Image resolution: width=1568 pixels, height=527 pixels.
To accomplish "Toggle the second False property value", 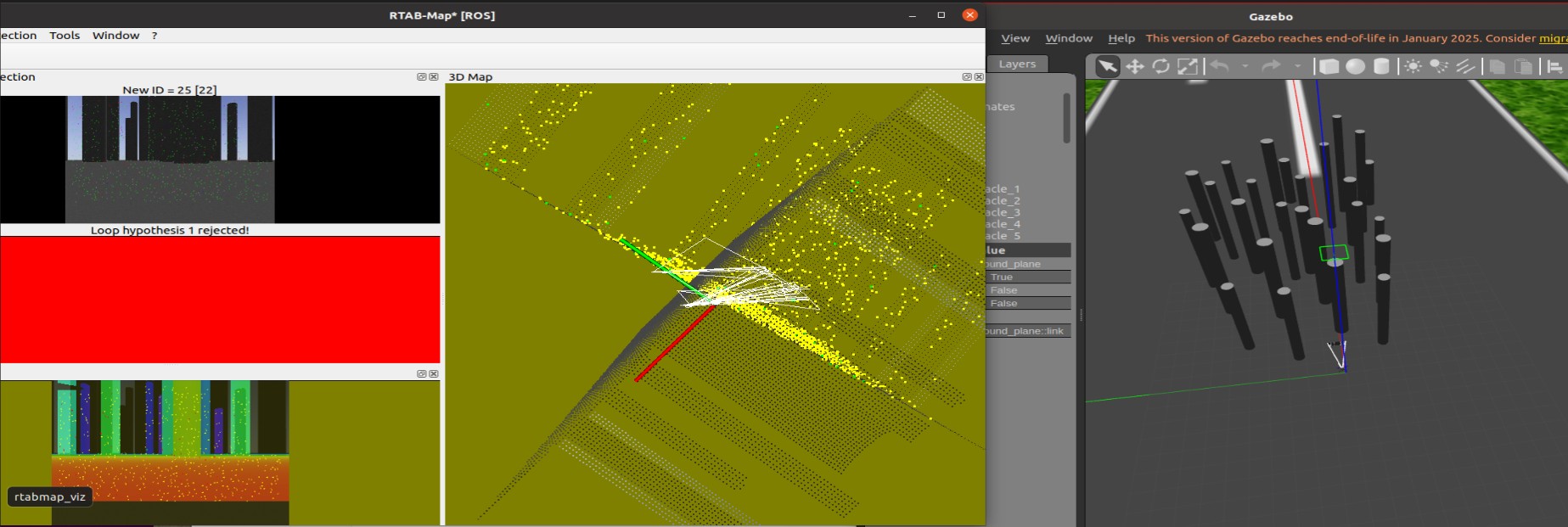I will (1027, 303).
